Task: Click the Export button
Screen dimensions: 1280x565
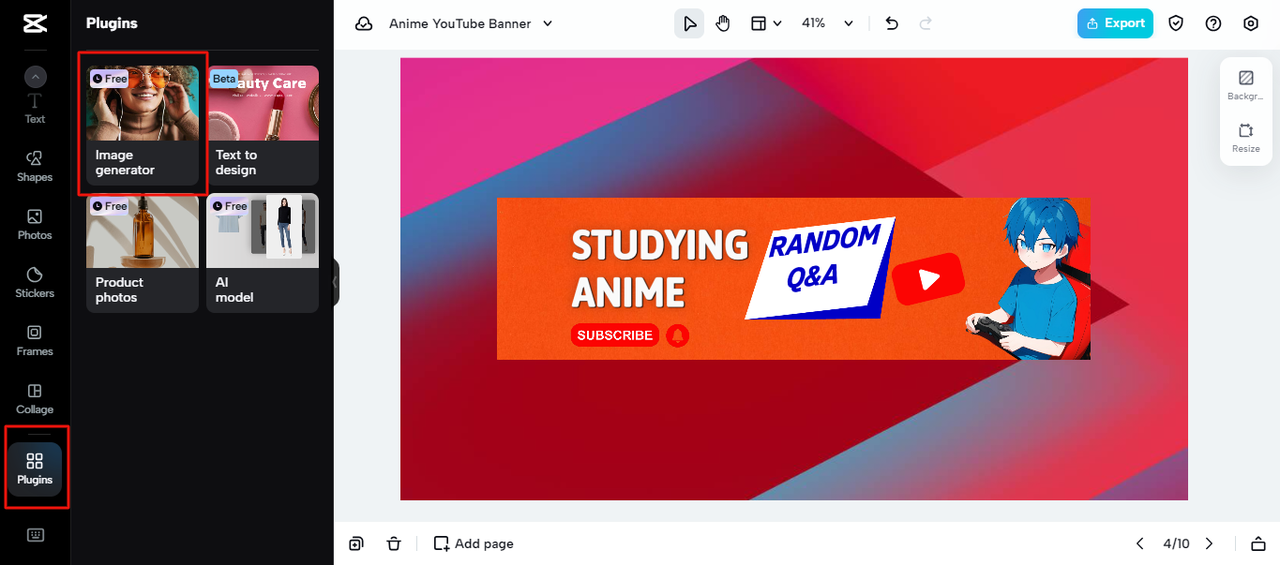Action: coord(1115,23)
